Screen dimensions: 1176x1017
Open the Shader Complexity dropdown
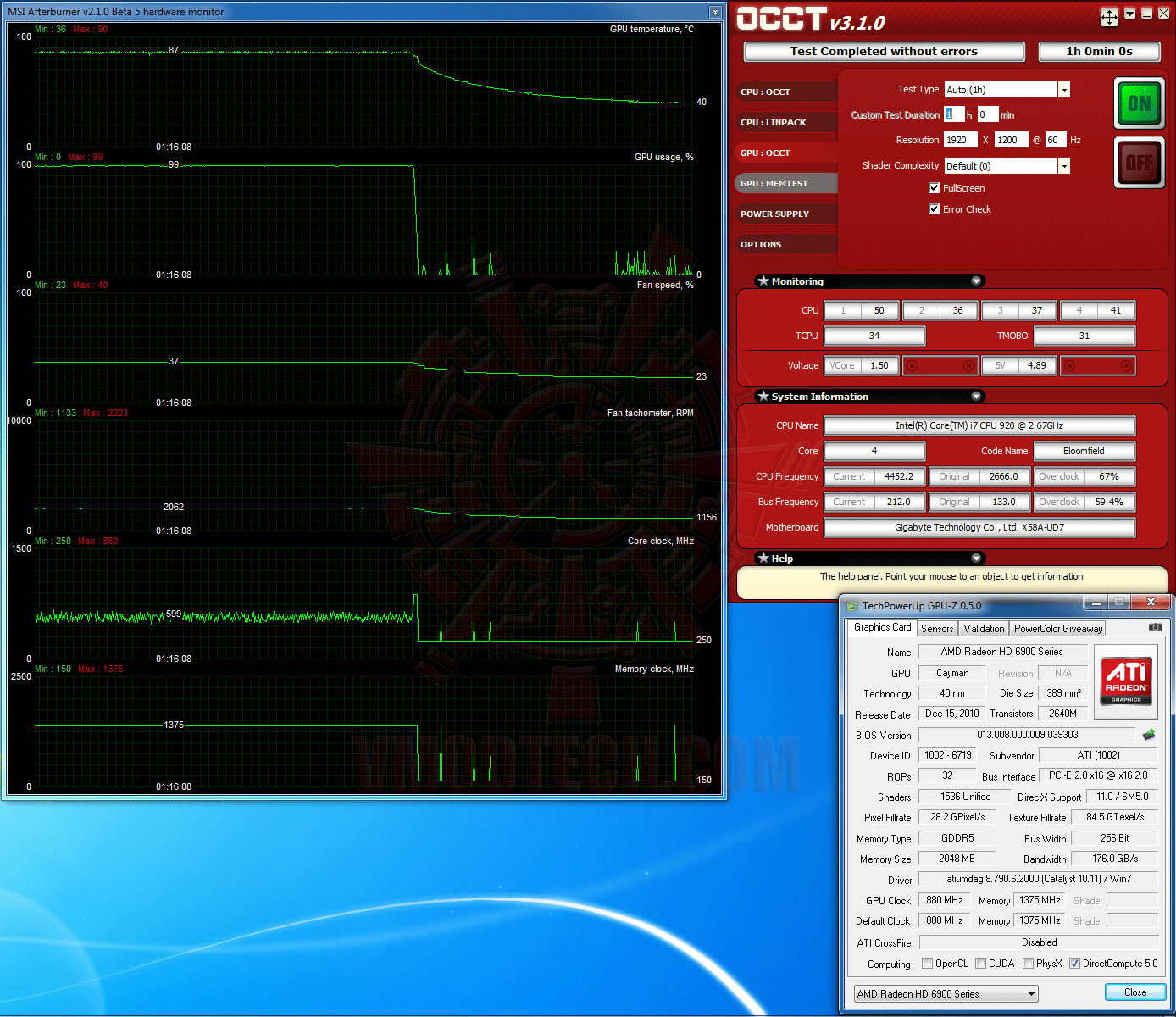[x=1064, y=166]
